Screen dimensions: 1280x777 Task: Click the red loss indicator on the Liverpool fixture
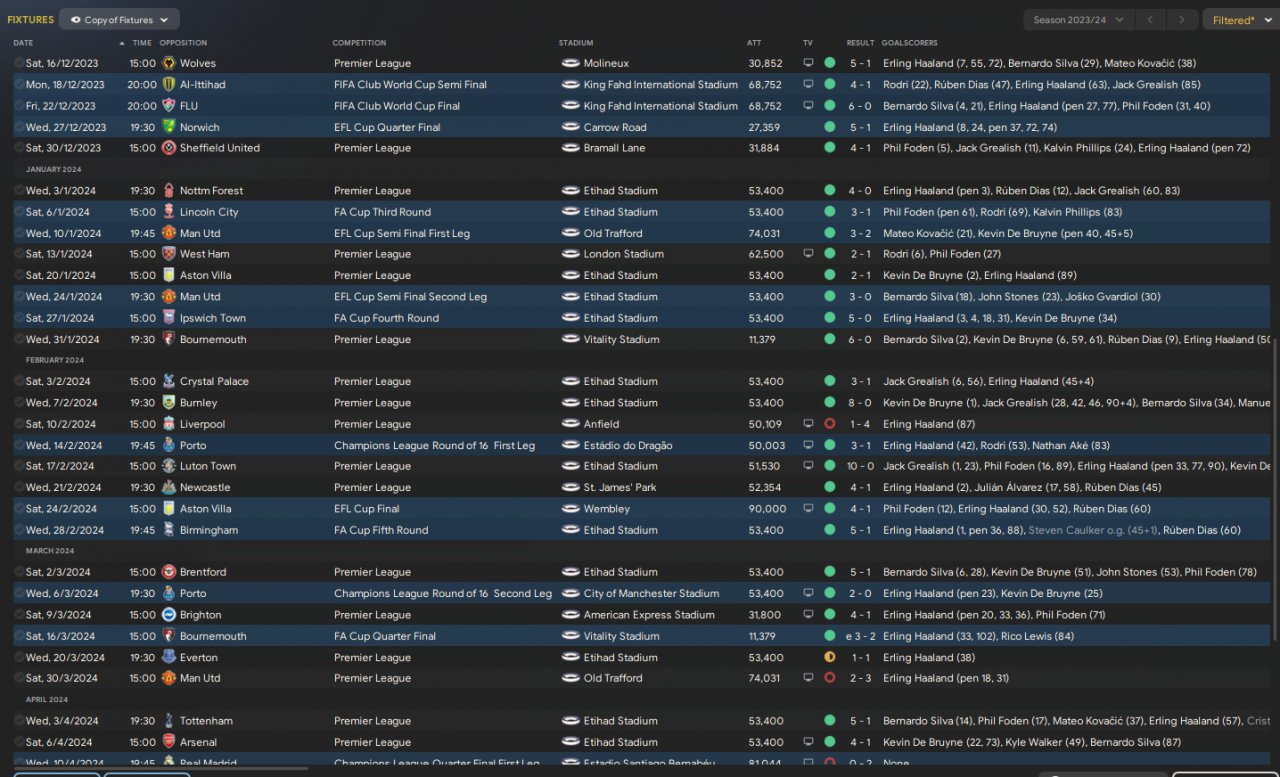pos(829,424)
